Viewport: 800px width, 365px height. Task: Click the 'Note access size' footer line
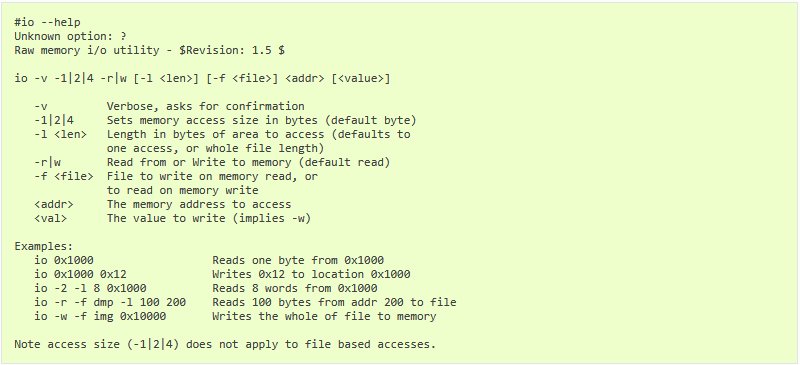225,344
